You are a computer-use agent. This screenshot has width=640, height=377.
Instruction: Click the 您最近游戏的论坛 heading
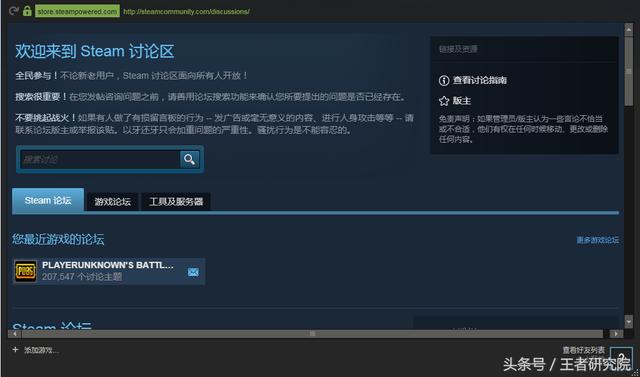pos(58,239)
